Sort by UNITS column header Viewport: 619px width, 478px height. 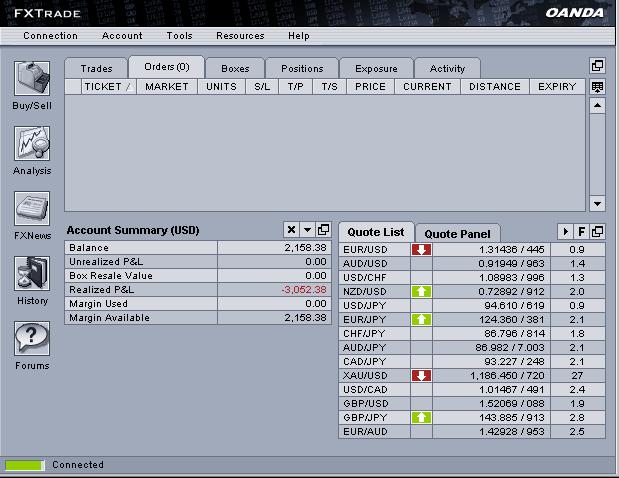point(221,87)
